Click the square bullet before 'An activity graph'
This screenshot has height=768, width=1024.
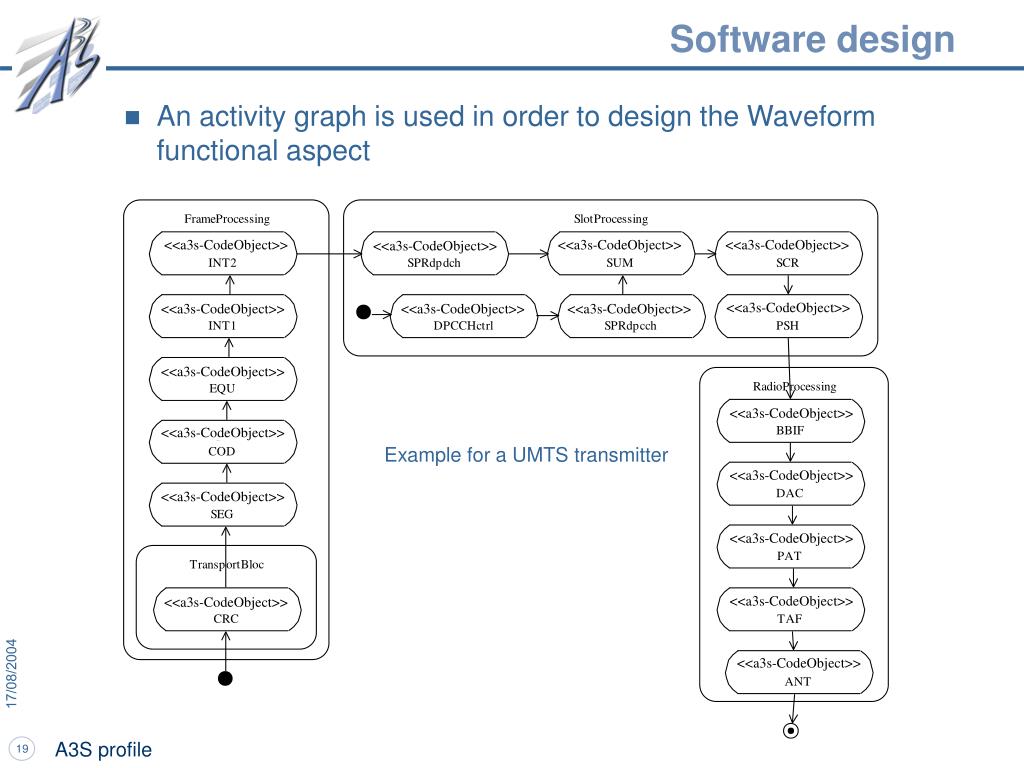click(x=133, y=118)
